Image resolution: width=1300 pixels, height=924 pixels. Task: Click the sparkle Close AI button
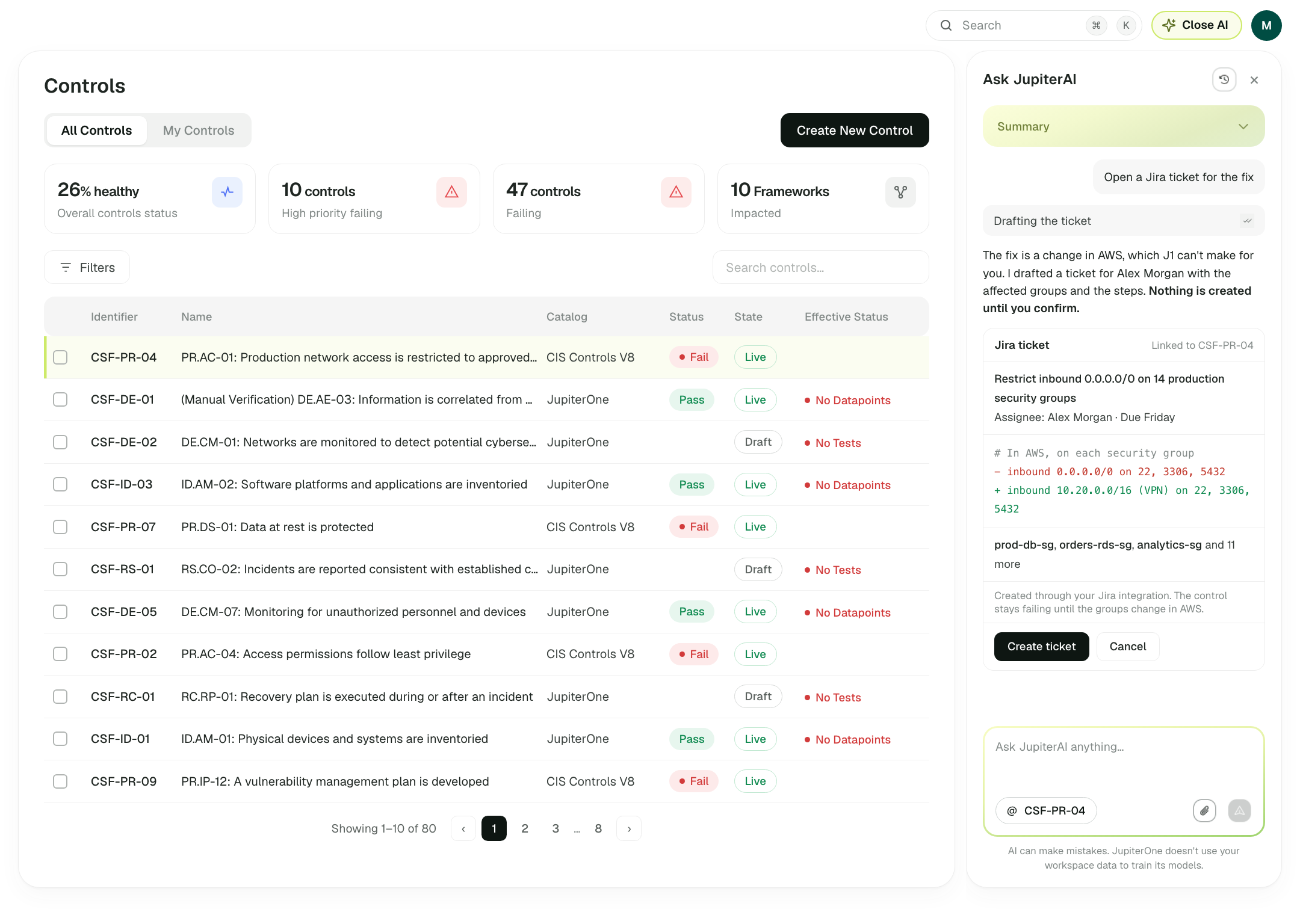point(1196,25)
